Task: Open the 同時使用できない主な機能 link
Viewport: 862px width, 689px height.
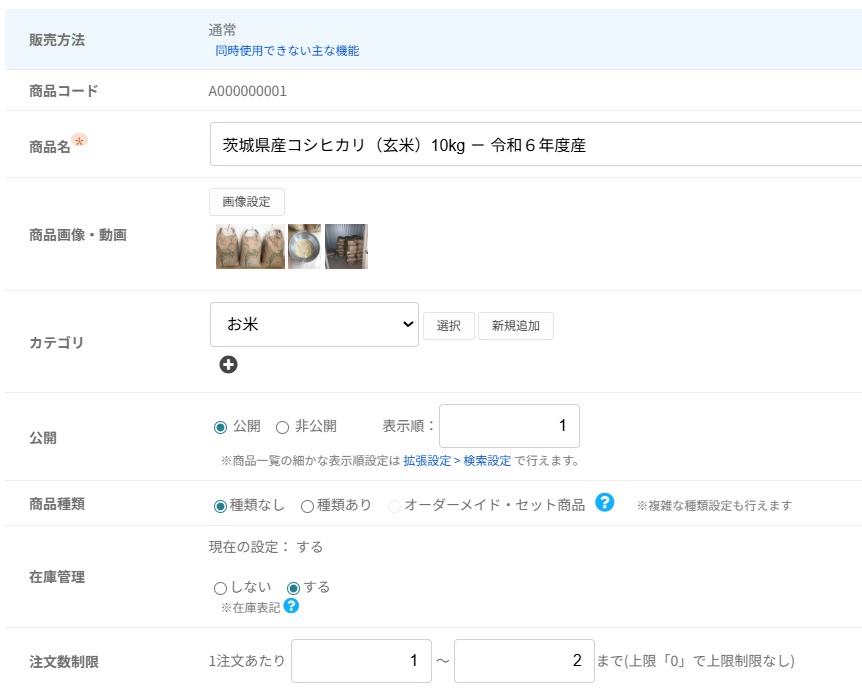Action: (287, 51)
